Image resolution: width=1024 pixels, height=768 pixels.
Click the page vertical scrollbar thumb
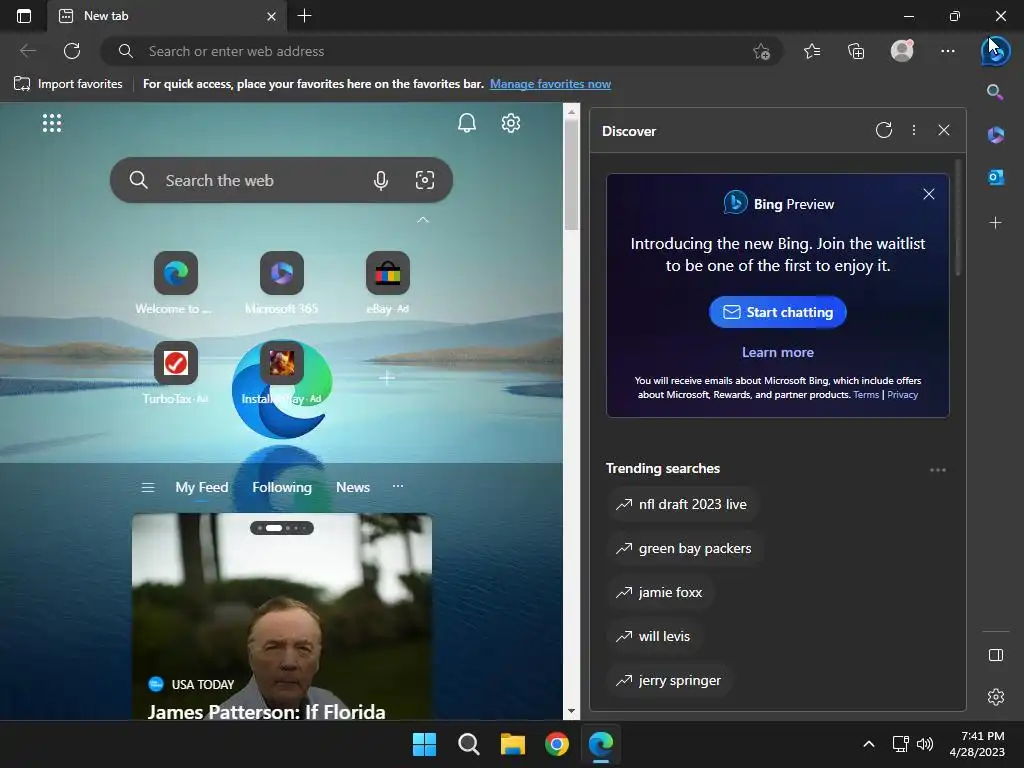click(x=571, y=175)
